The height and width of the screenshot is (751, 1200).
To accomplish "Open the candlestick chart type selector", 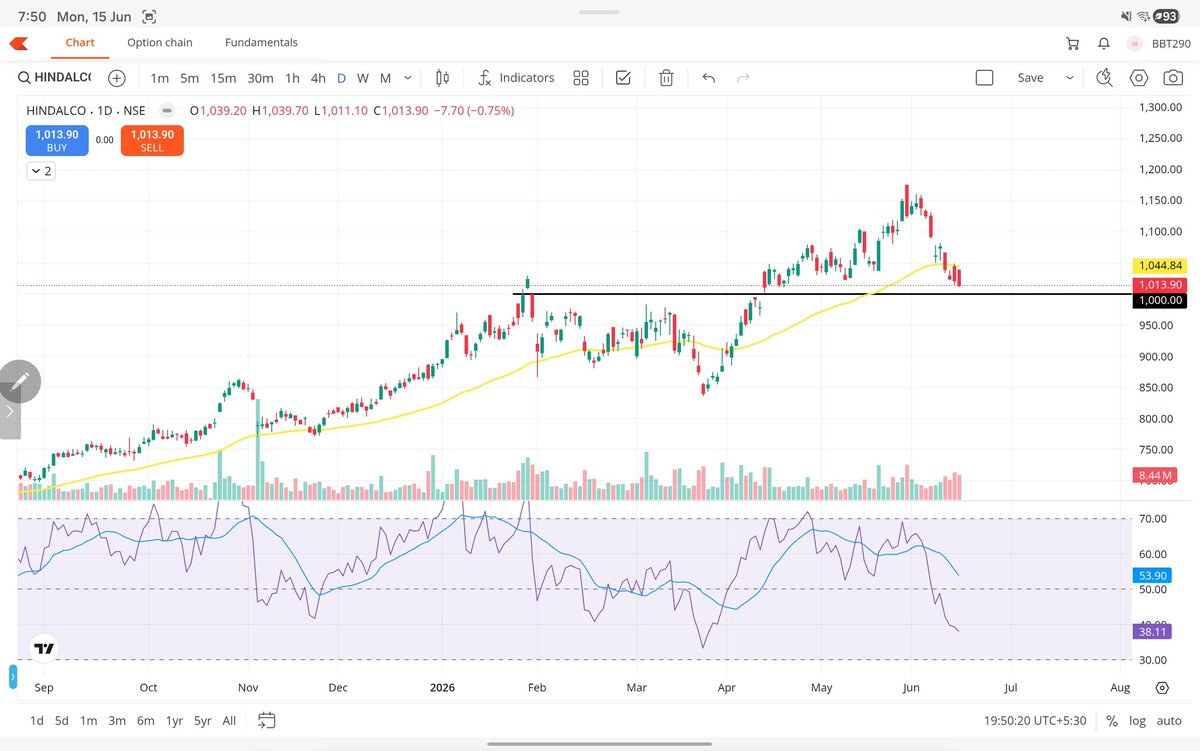I will tap(443, 78).
